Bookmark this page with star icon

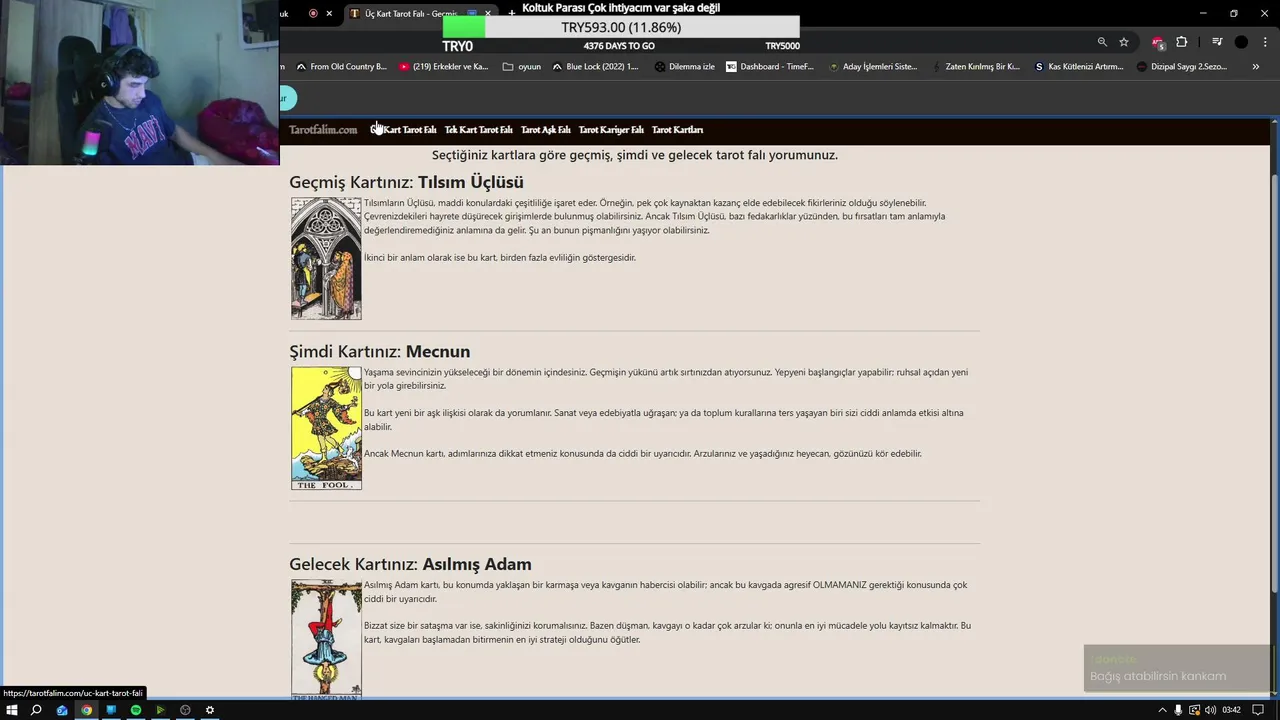1124,42
